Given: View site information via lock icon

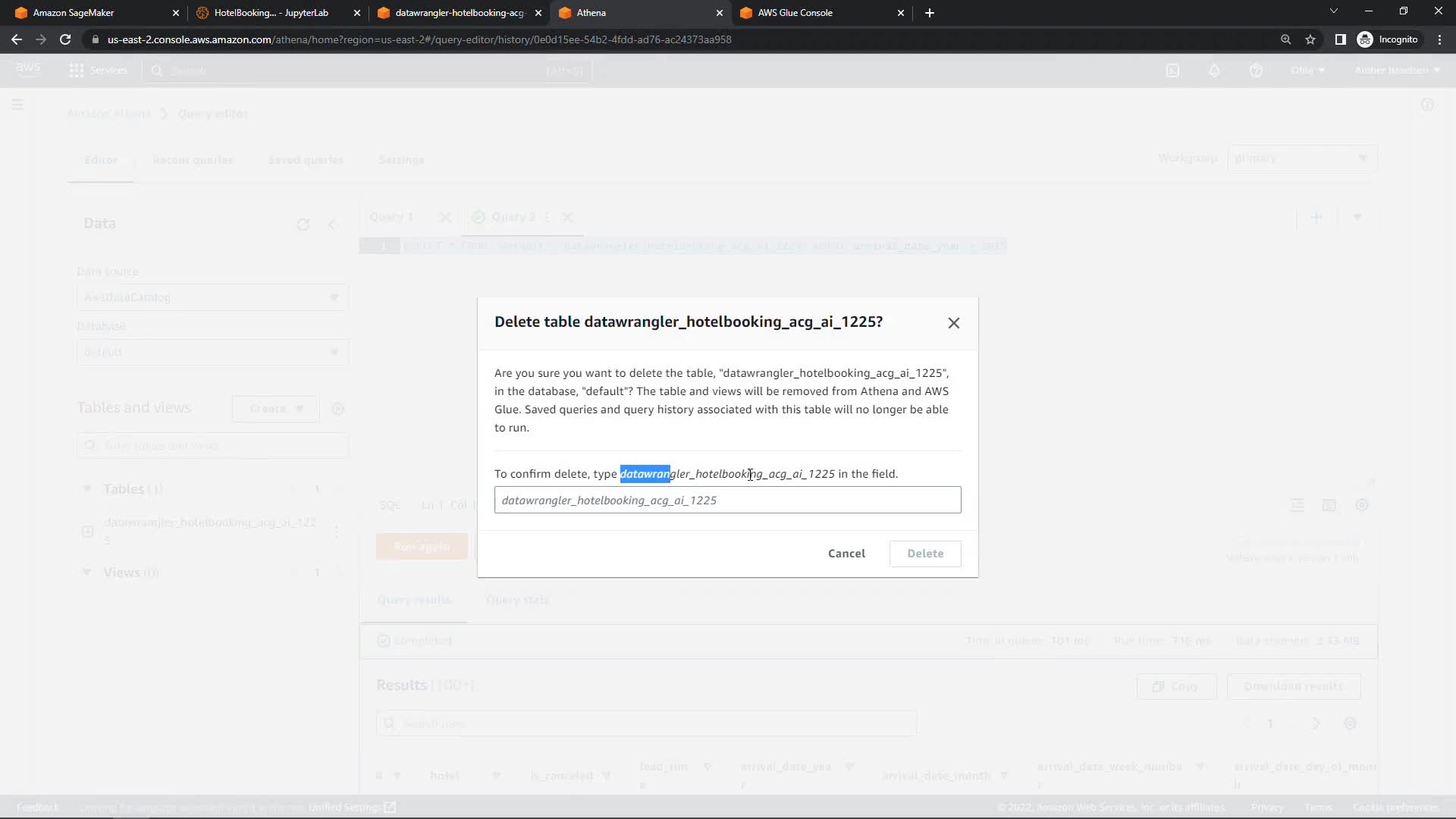Looking at the screenshot, I should point(96,39).
